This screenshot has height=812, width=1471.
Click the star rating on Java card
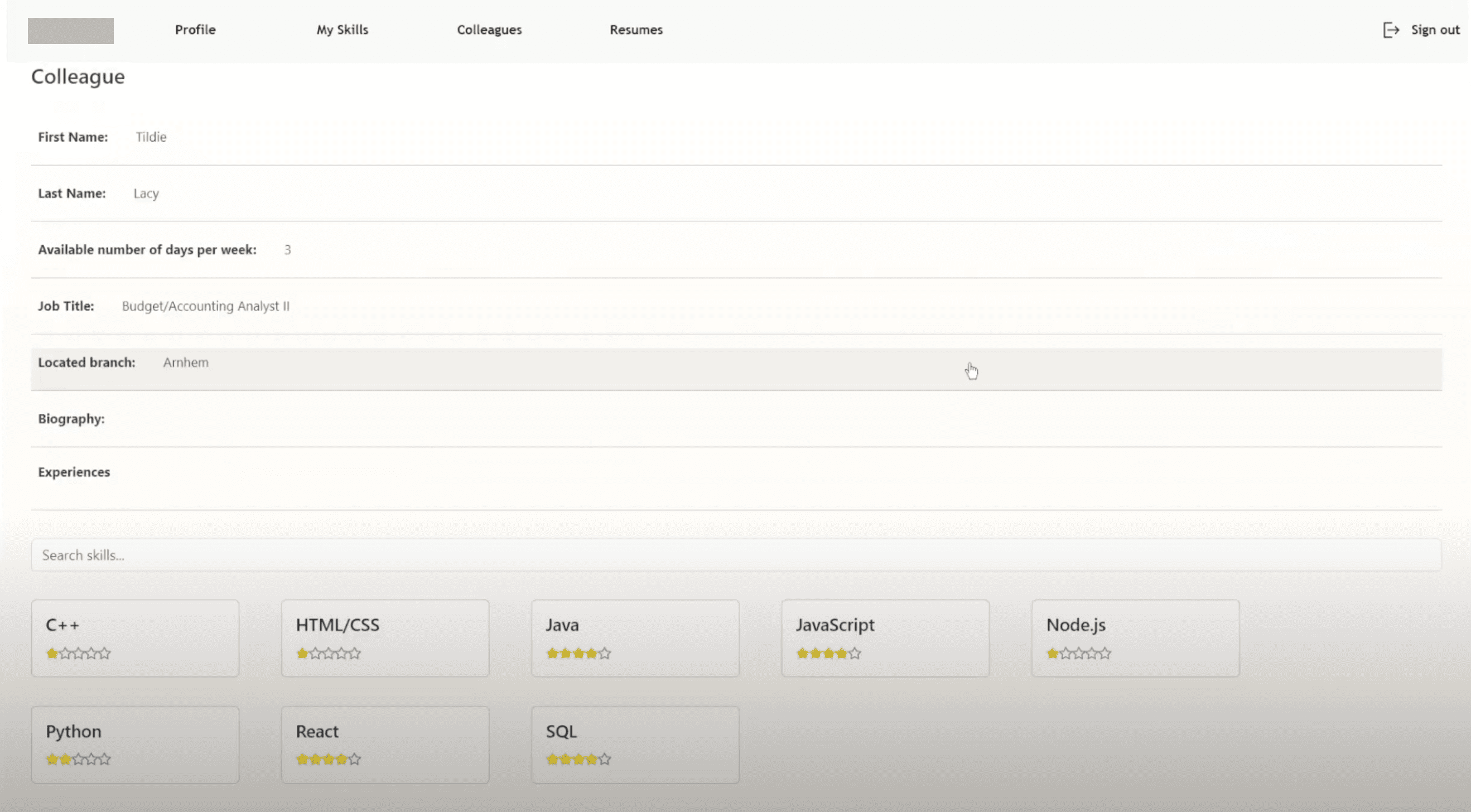tap(578, 653)
